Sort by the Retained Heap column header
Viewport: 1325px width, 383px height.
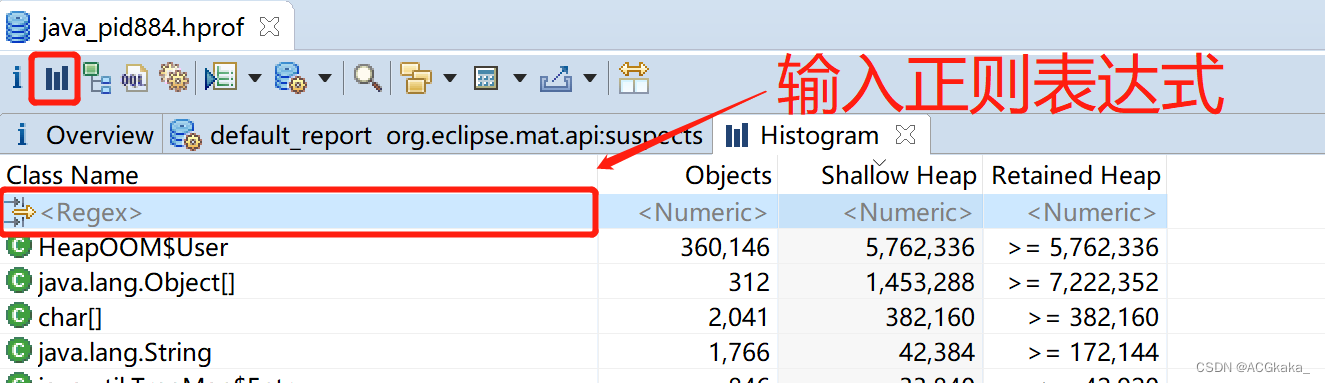pyautogui.click(x=1075, y=175)
